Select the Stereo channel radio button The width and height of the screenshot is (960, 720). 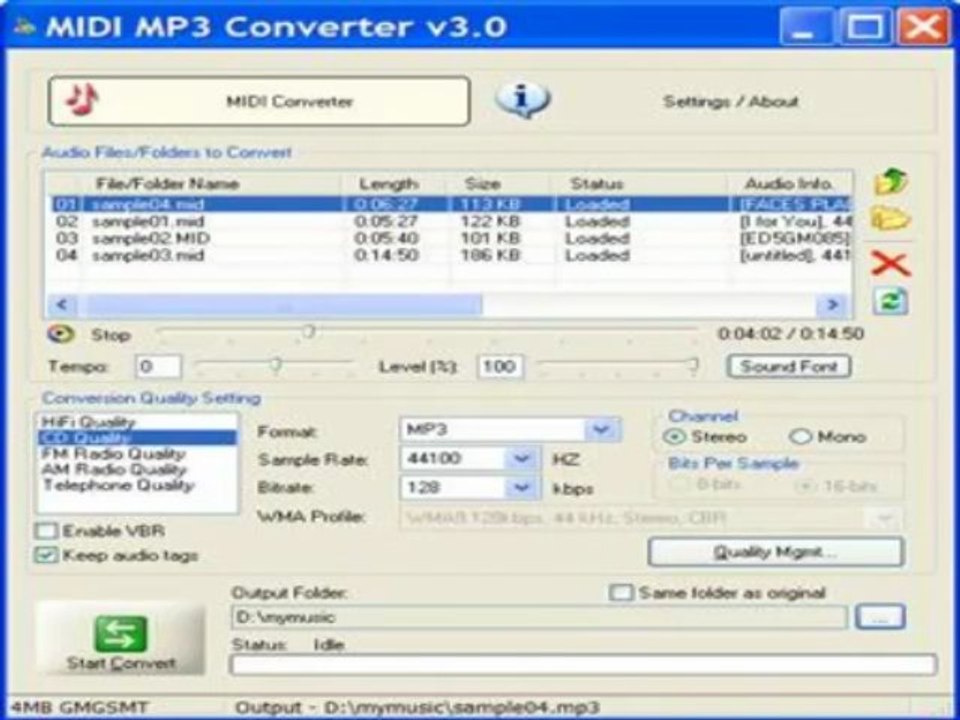click(x=675, y=437)
